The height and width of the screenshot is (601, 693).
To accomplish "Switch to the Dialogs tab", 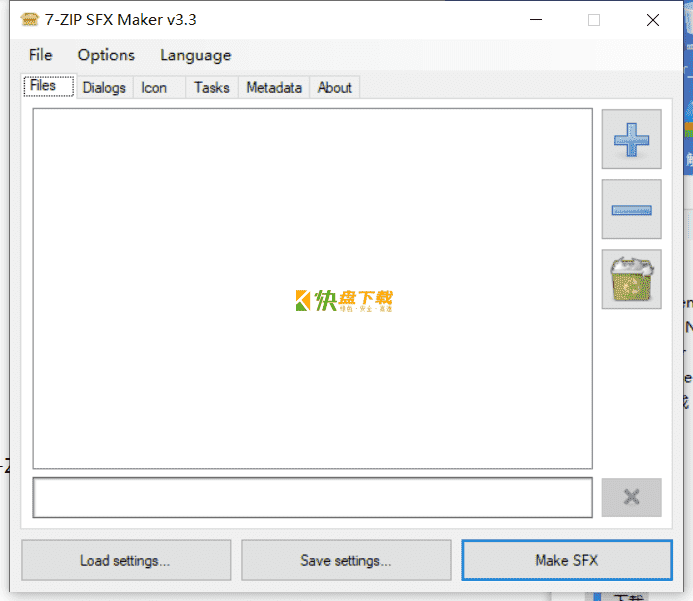I will (x=104, y=87).
